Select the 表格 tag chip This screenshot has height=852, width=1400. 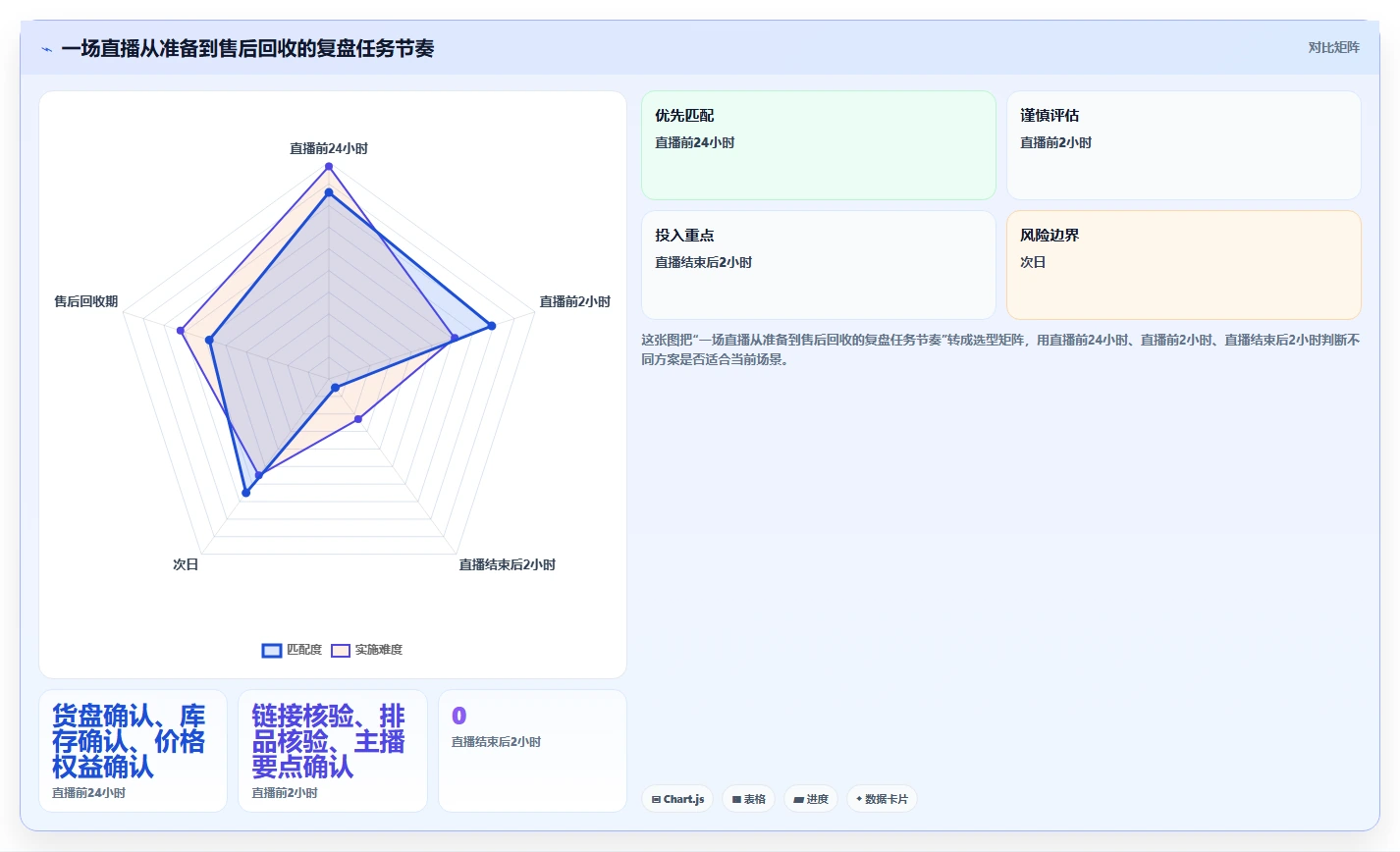[749, 799]
